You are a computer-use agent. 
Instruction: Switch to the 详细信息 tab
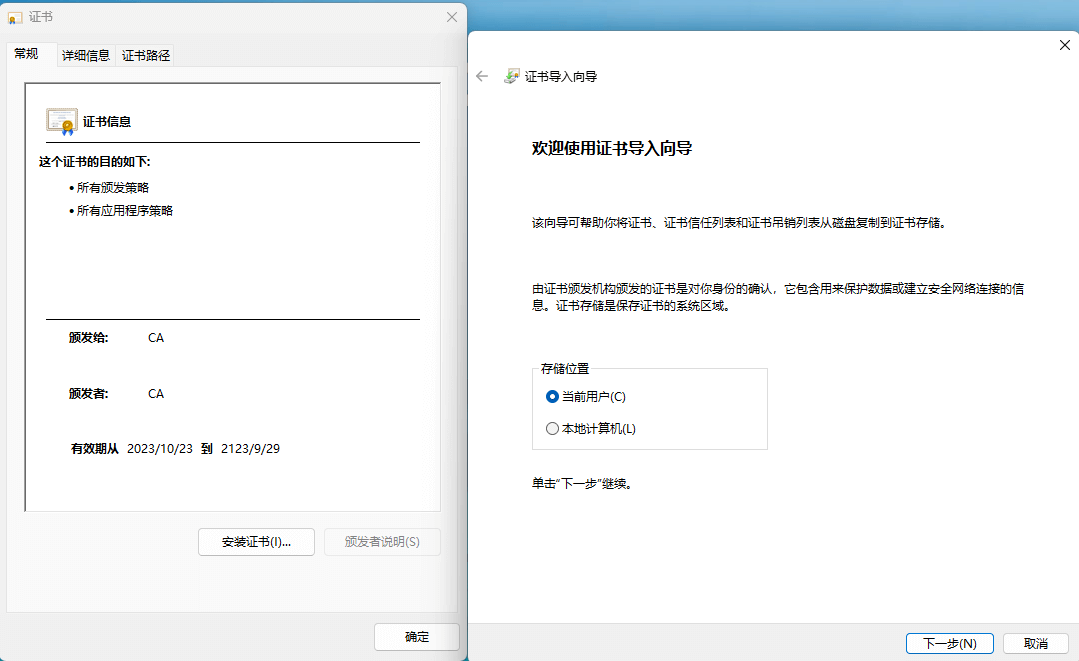coord(85,55)
